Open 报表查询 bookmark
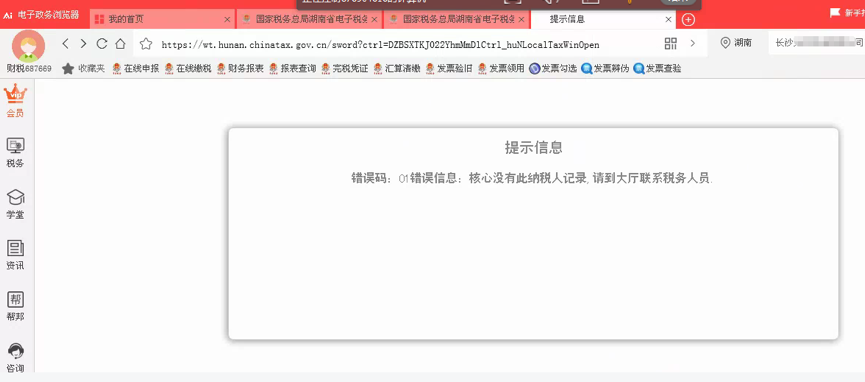The width and height of the screenshot is (865, 382). [292, 69]
